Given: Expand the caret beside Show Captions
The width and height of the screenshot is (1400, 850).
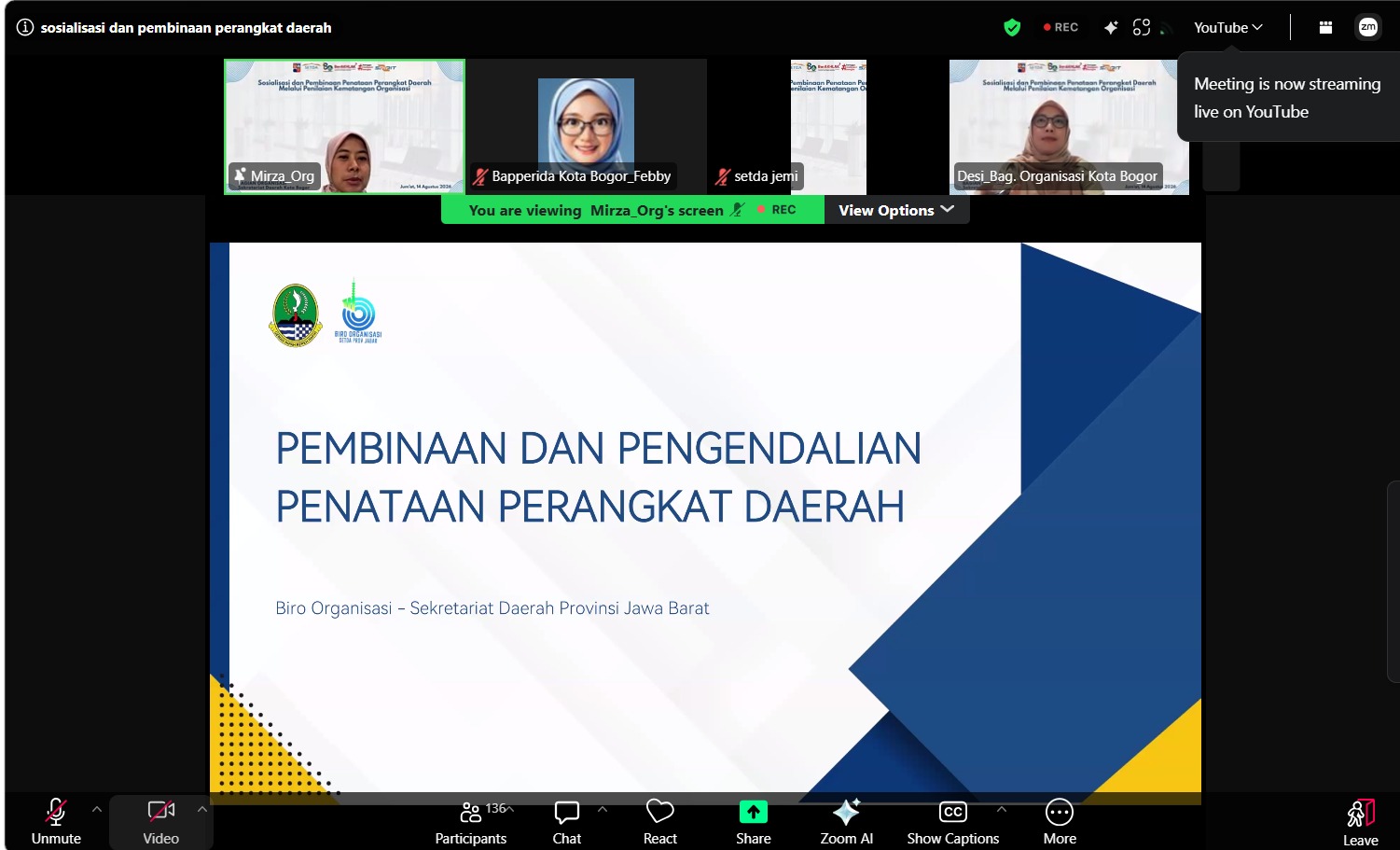Looking at the screenshot, I should click(x=1002, y=809).
